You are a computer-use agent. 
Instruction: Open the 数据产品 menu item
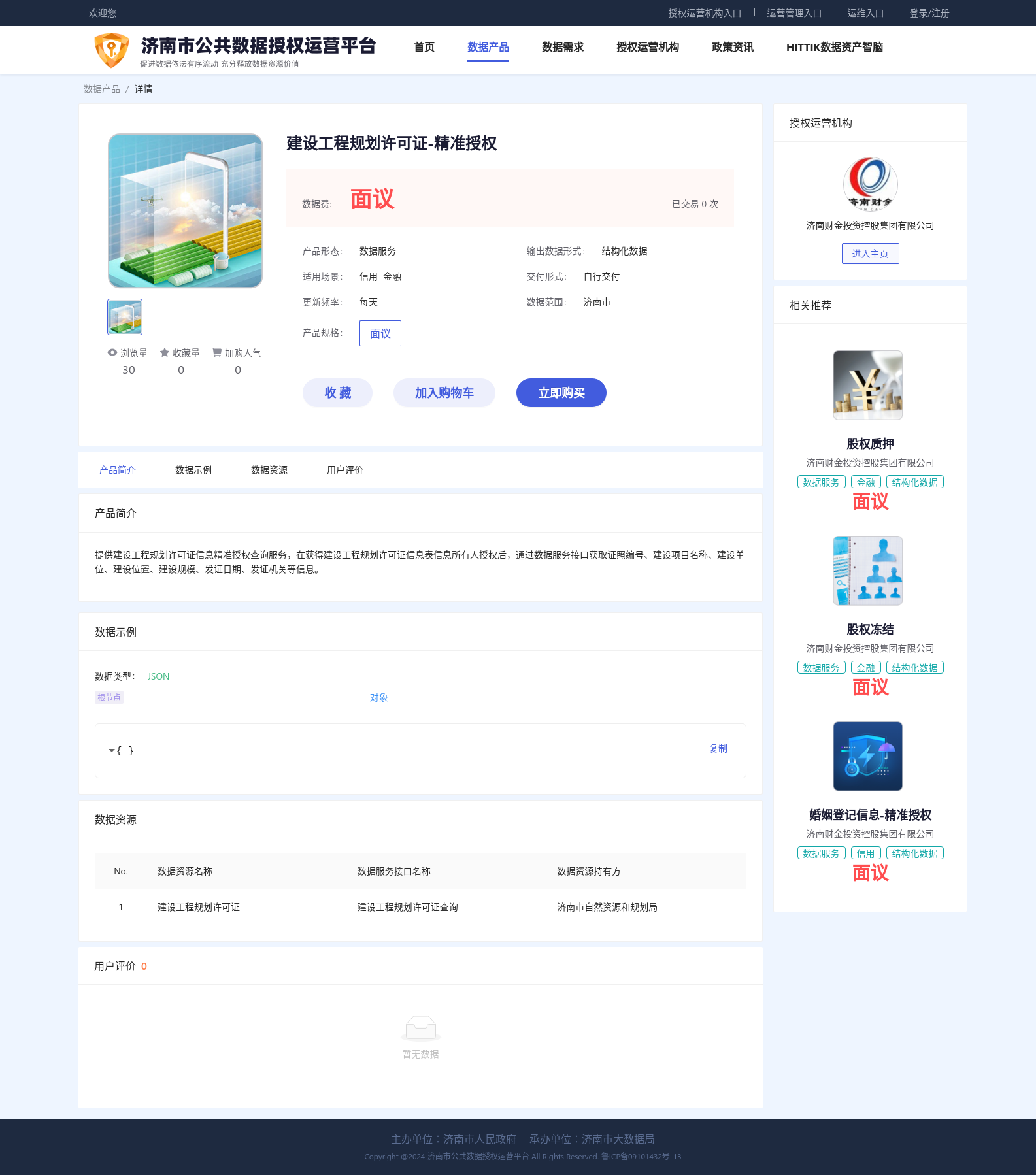(x=488, y=47)
